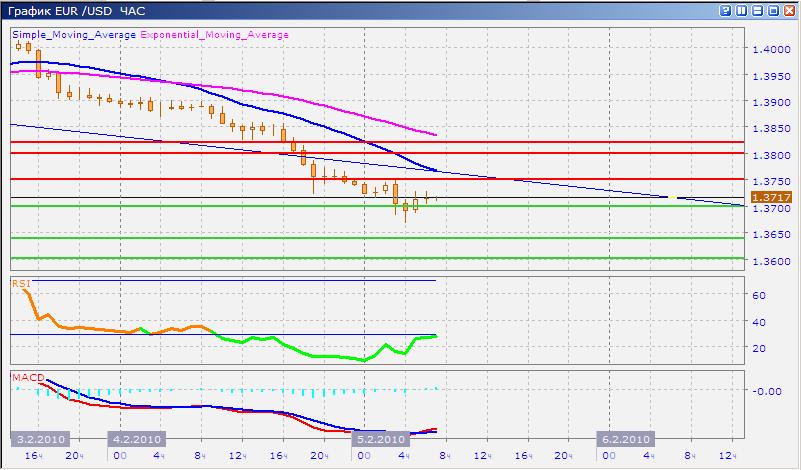Select the RSI indicator label
Viewport: 801px width, 470px height.
21,283
